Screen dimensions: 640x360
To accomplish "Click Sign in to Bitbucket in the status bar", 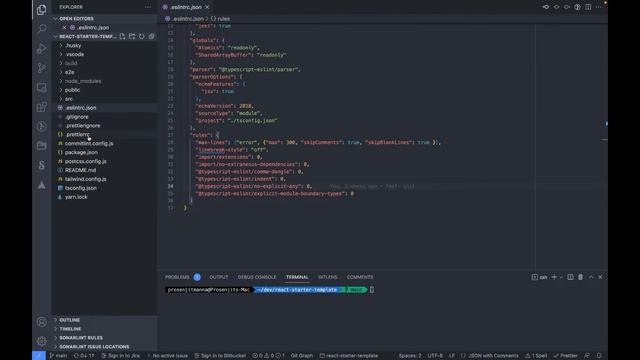I will (220, 356).
